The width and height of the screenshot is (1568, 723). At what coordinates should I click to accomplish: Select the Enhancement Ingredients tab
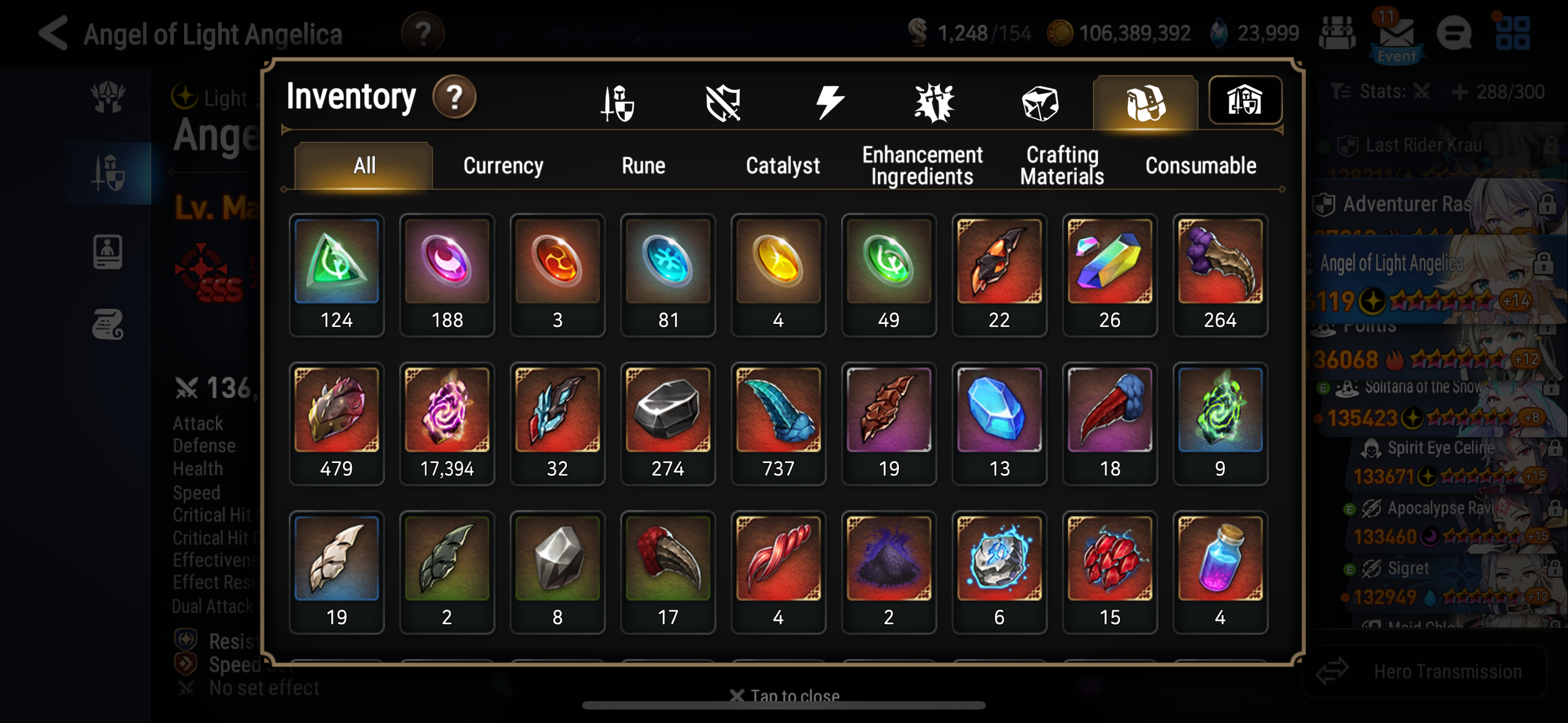point(921,165)
